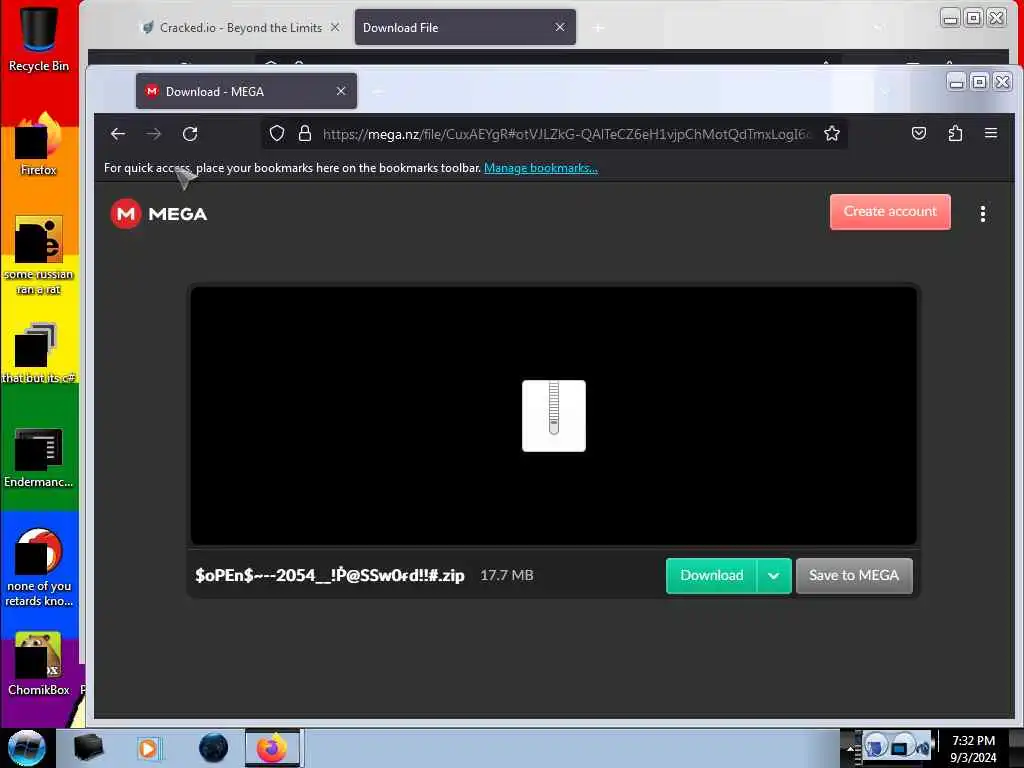The height and width of the screenshot is (768, 1024).
Task: Select the 'none of you...' desktop icon
Action: click(x=39, y=568)
